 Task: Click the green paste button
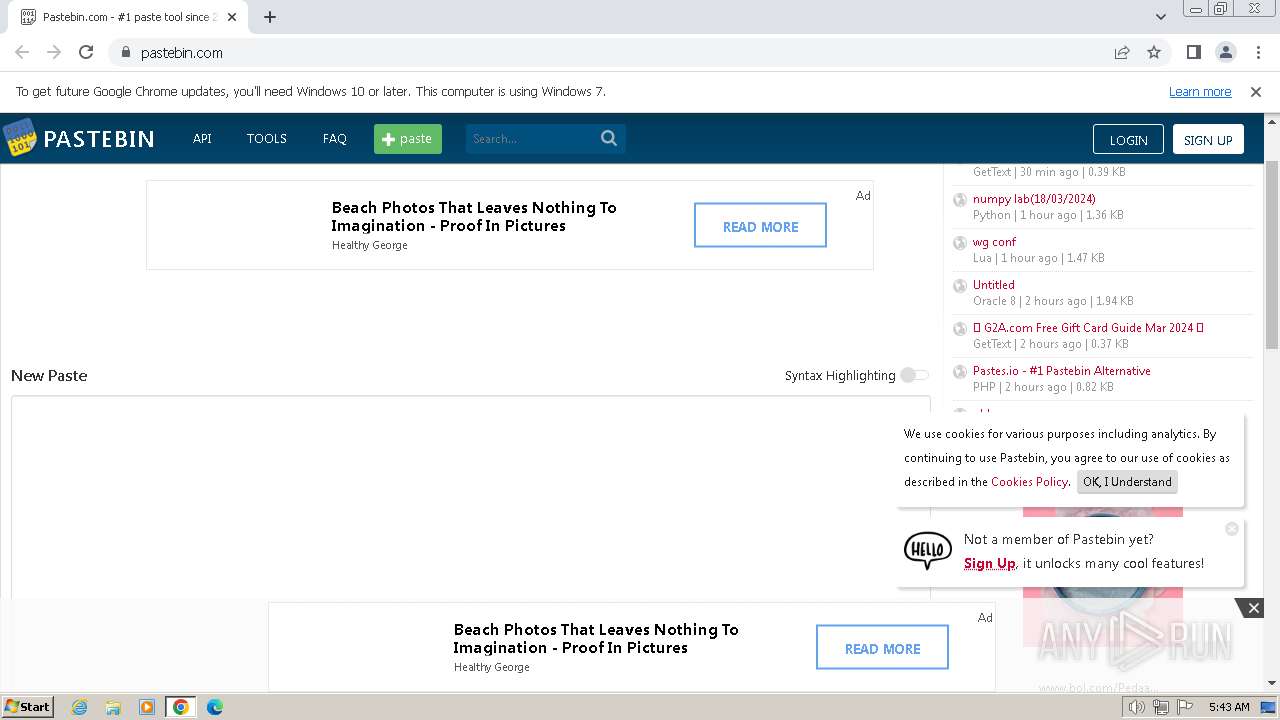tap(408, 138)
